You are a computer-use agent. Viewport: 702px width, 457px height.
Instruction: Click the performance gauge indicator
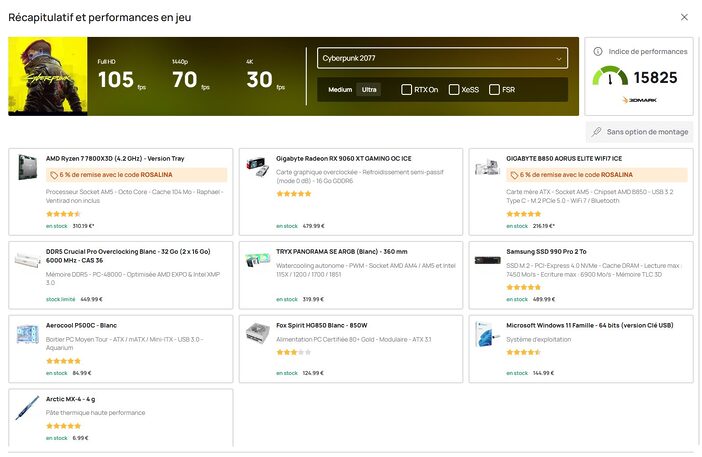610,76
